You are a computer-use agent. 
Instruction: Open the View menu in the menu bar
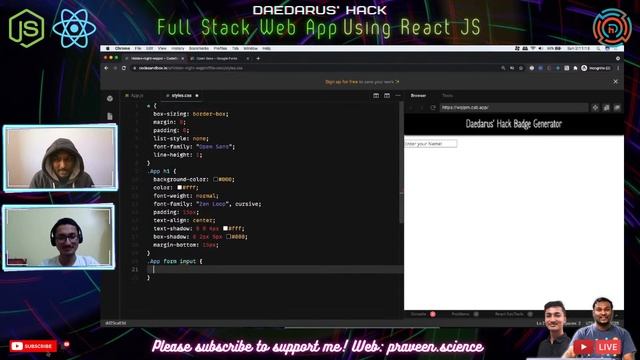tap(162, 48)
